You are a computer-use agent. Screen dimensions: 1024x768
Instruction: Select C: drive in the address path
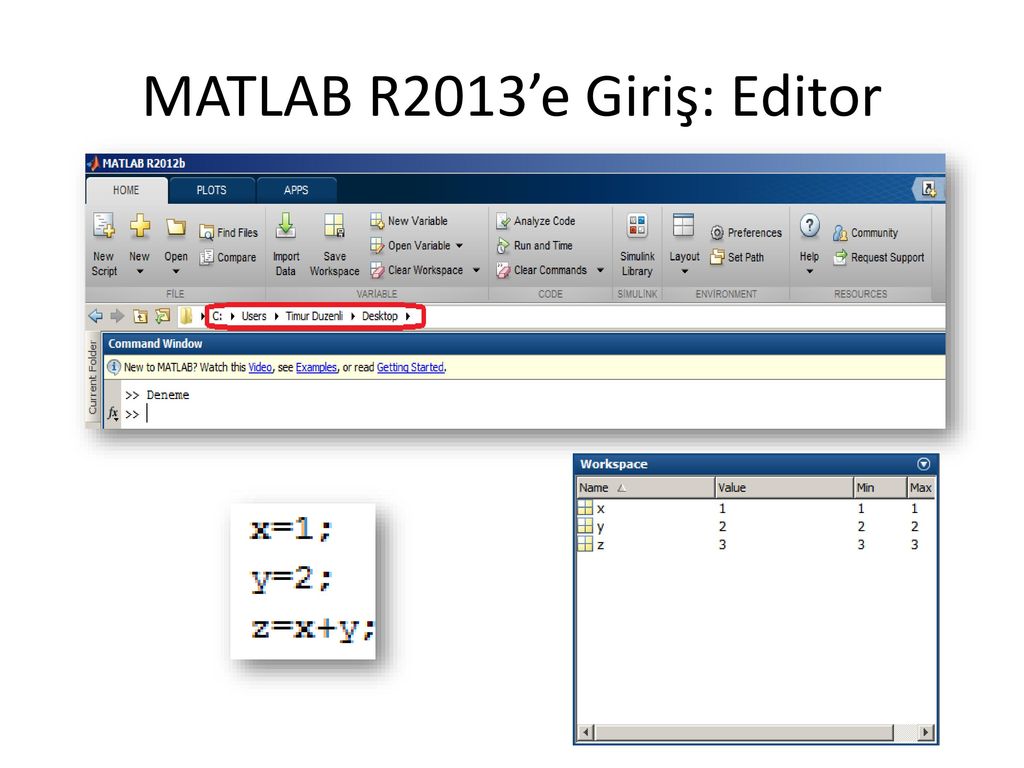click(217, 316)
